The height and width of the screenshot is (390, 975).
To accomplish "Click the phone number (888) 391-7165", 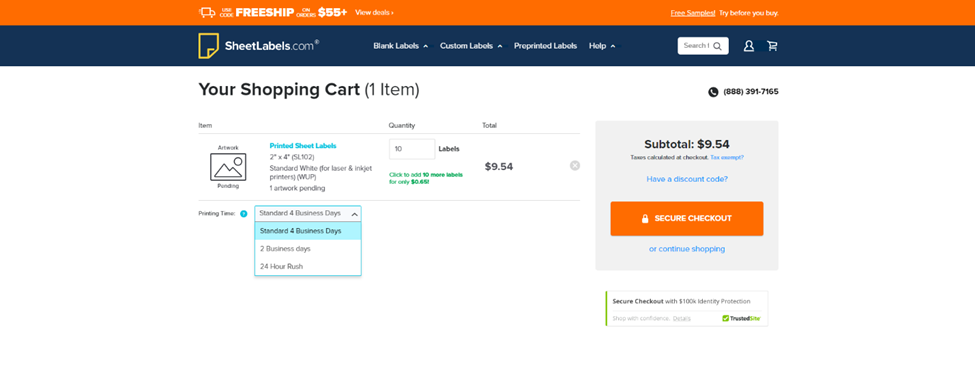I will point(751,92).
